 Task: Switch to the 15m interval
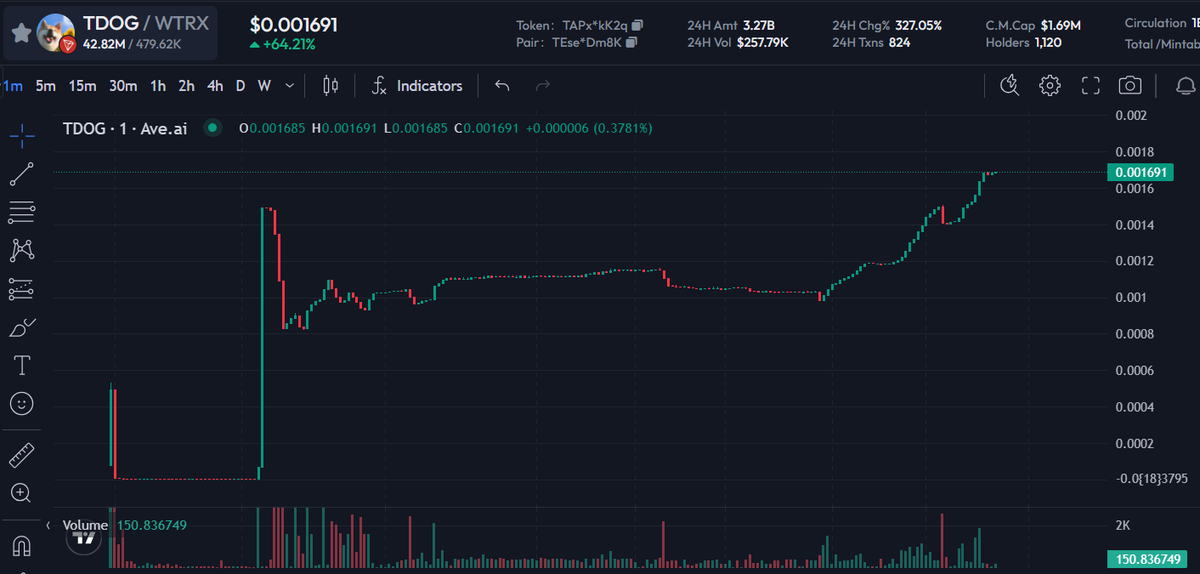[82, 86]
